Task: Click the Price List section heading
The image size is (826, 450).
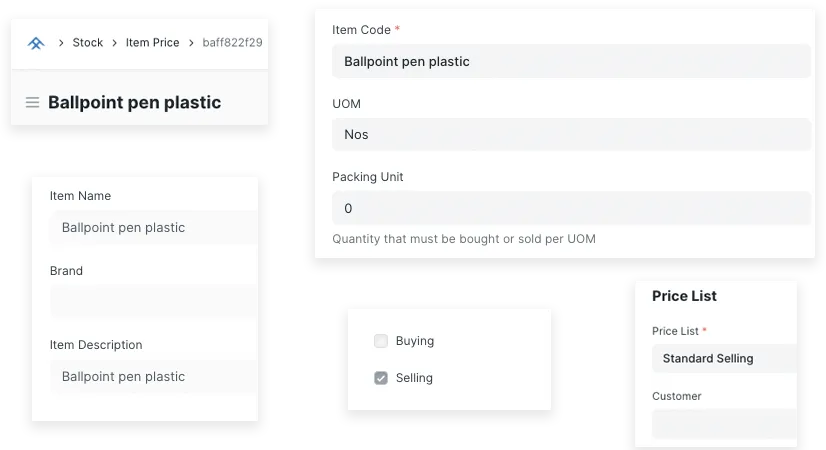Action: (x=684, y=296)
